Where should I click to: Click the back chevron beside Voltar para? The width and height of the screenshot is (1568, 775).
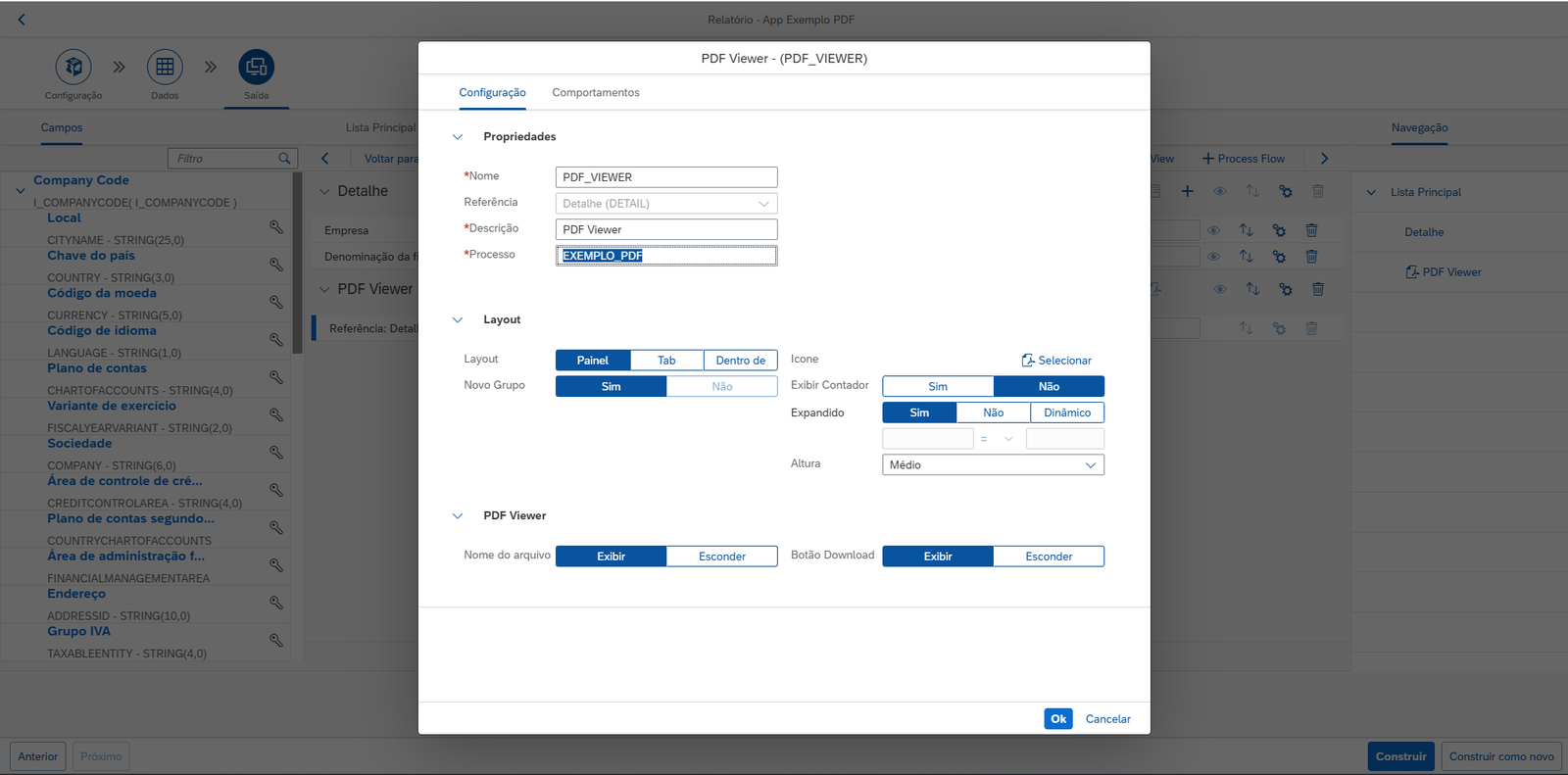pyautogui.click(x=325, y=159)
